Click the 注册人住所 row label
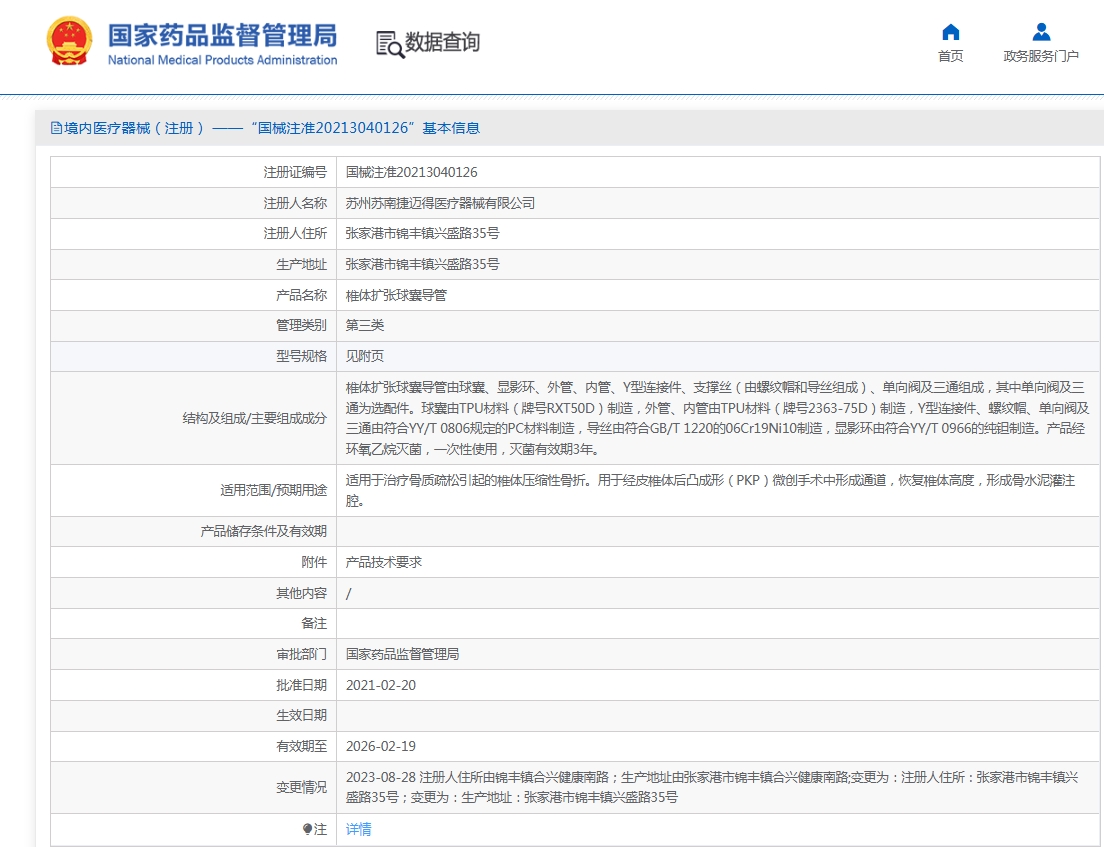 click(295, 234)
